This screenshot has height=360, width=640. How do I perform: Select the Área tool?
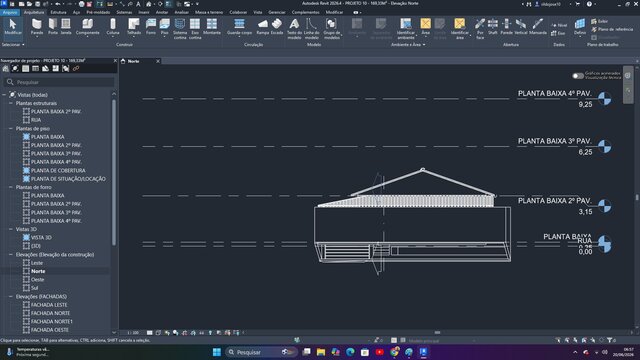point(425,26)
